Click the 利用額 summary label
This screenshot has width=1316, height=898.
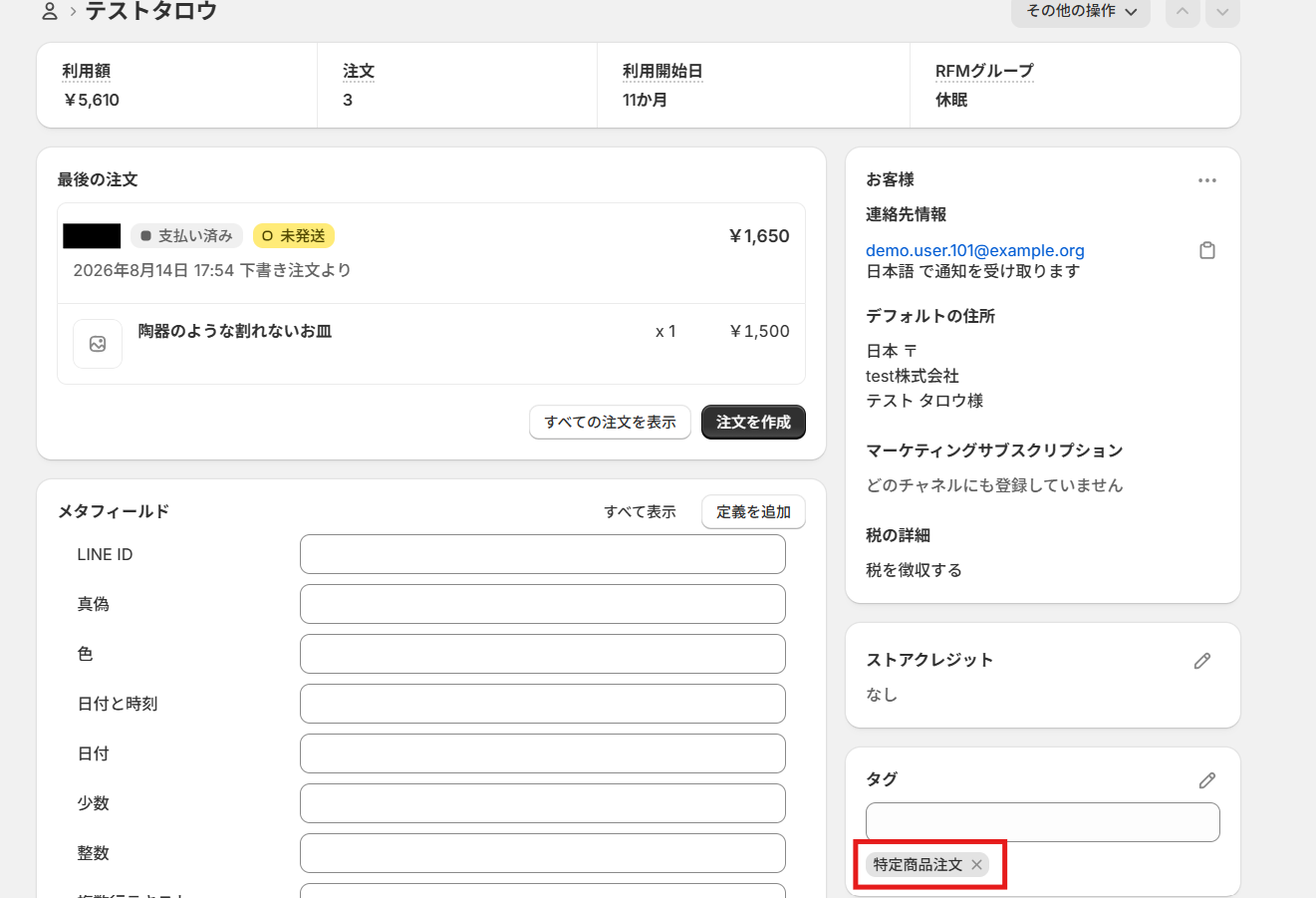86,71
